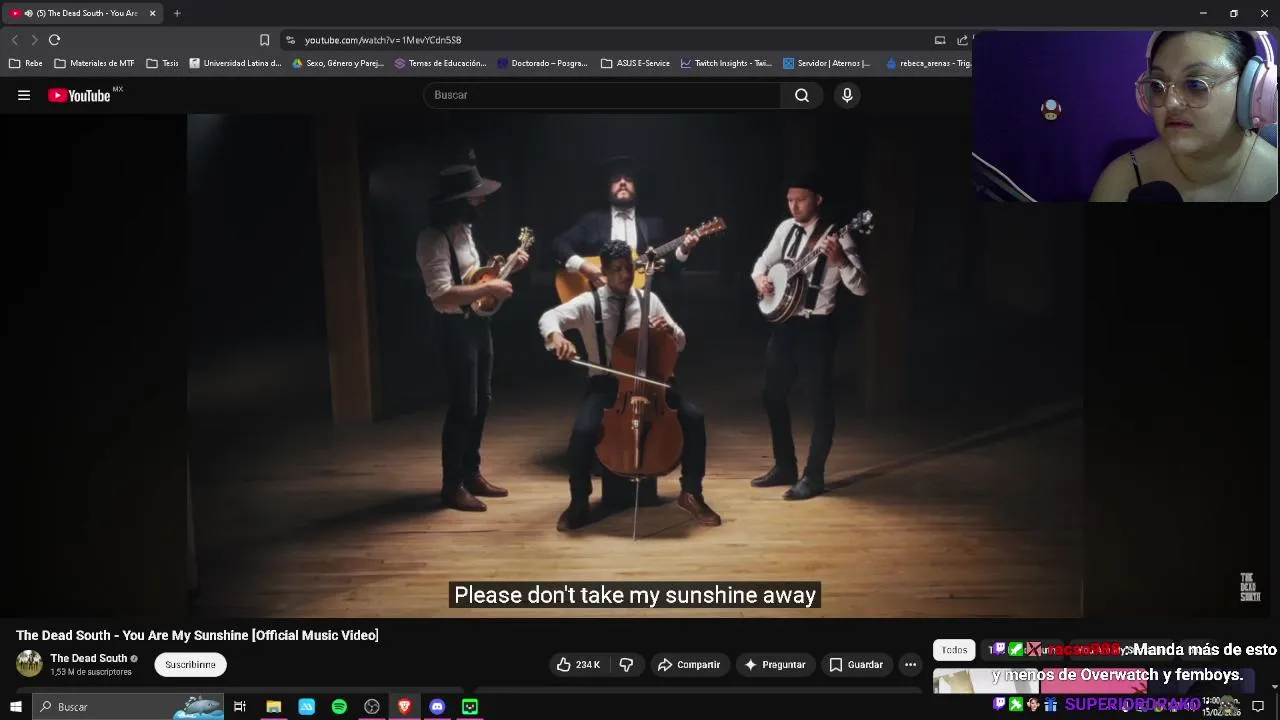Open Windows Start menu
The height and width of the screenshot is (720, 1280).
pyautogui.click(x=15, y=707)
